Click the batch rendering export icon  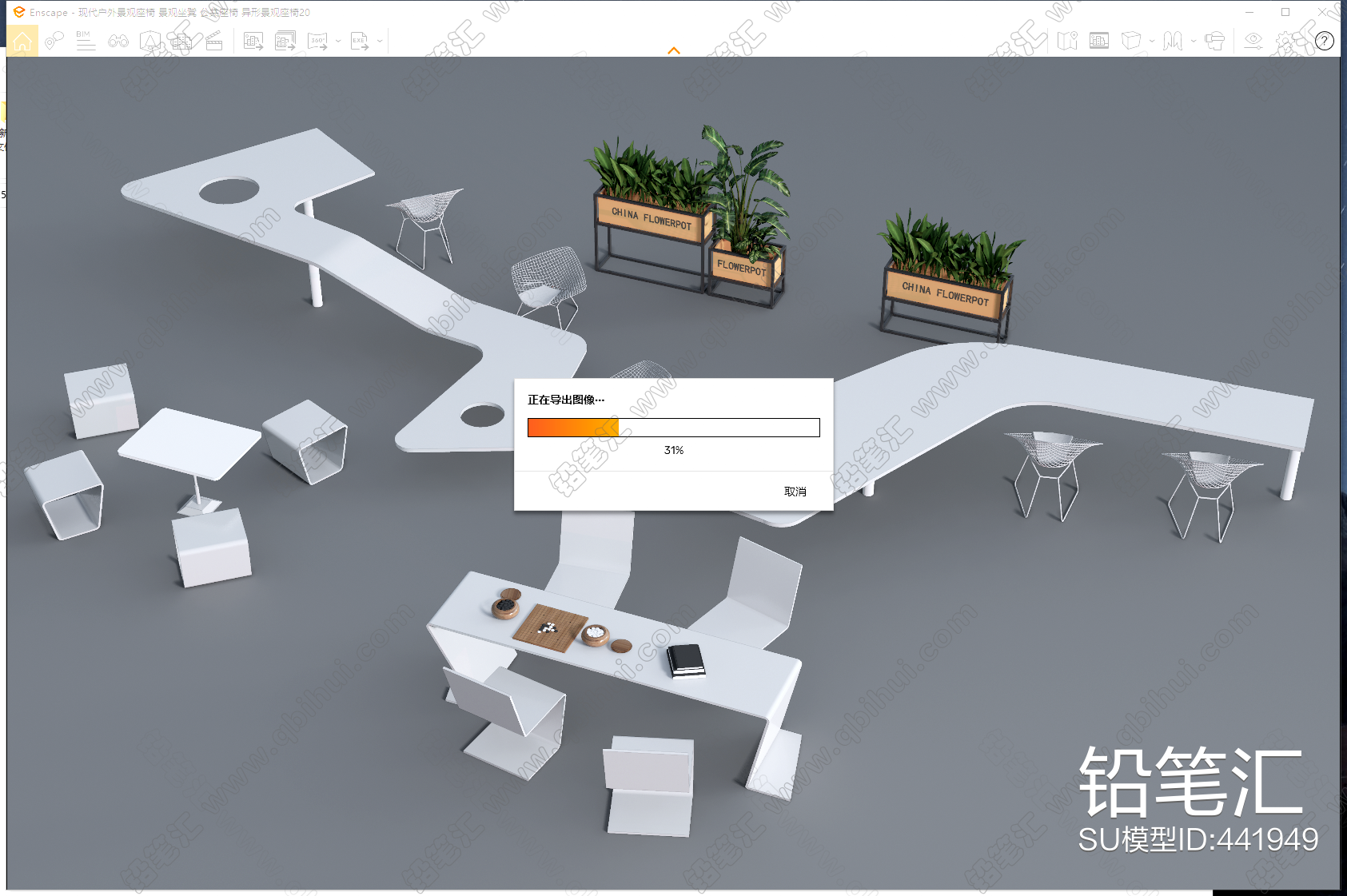tap(285, 41)
